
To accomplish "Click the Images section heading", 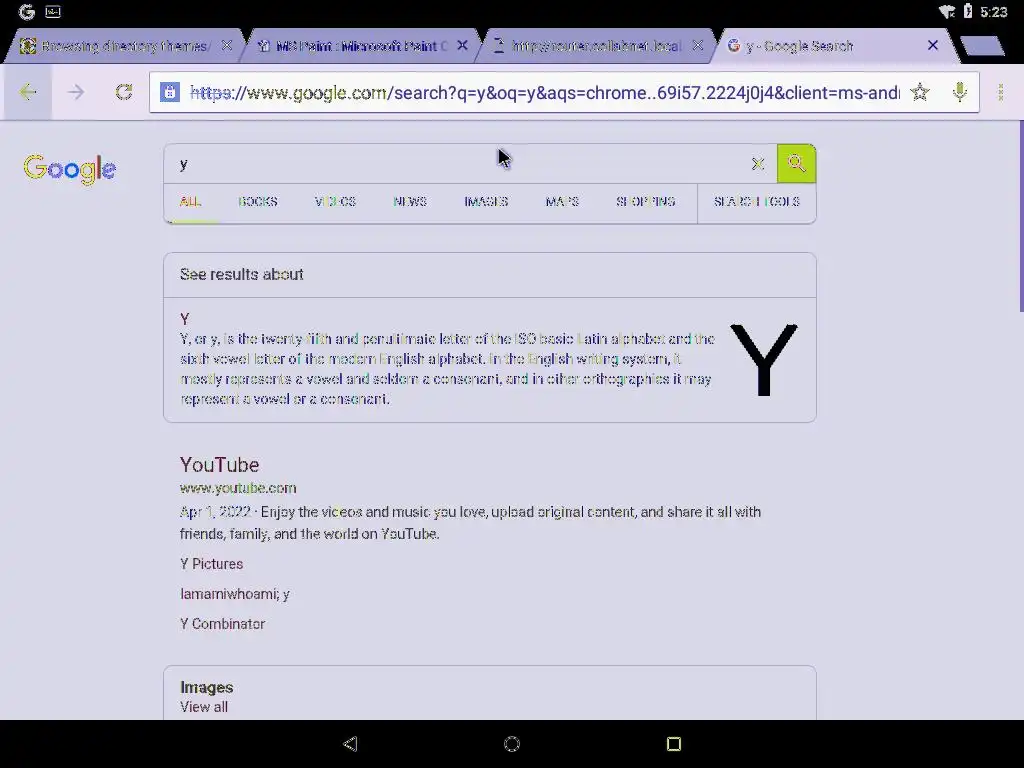I will [206, 687].
